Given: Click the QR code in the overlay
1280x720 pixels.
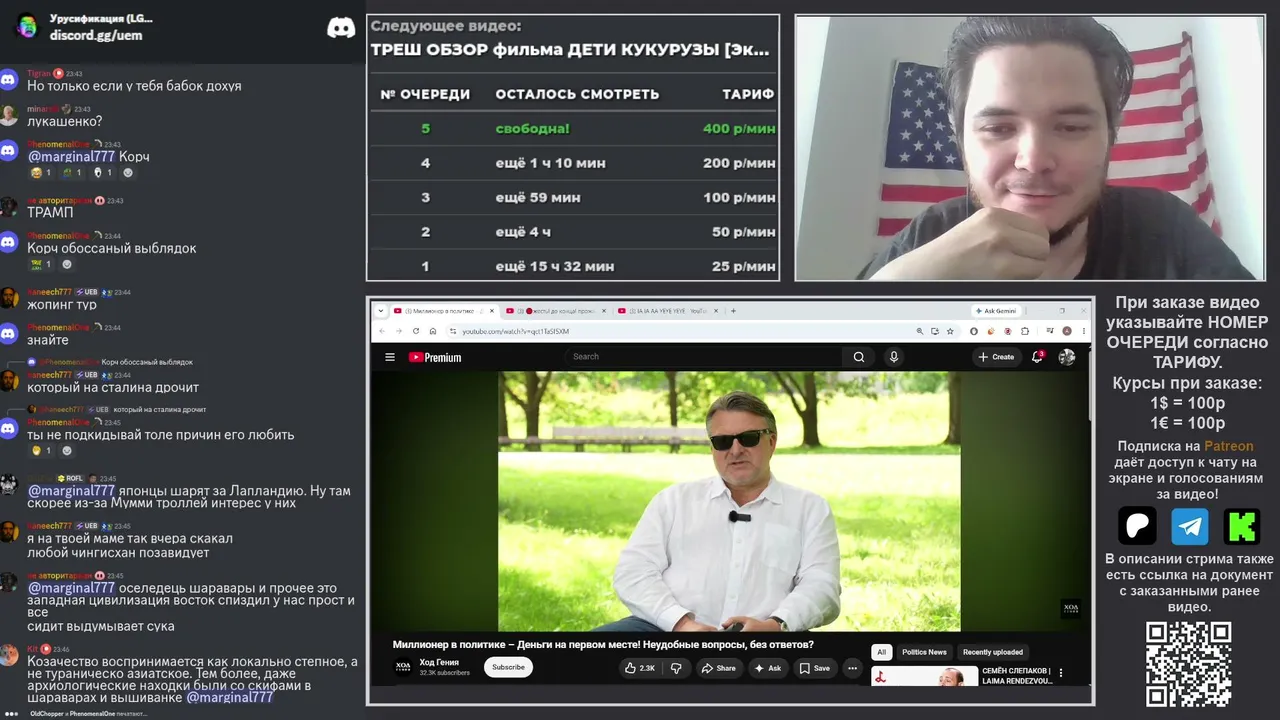Looking at the screenshot, I should pos(1188,664).
